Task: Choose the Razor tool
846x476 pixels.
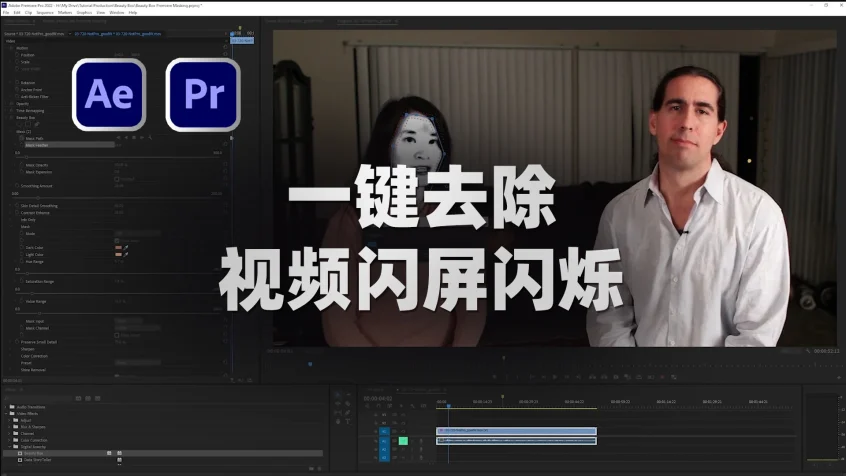Action: (347, 404)
